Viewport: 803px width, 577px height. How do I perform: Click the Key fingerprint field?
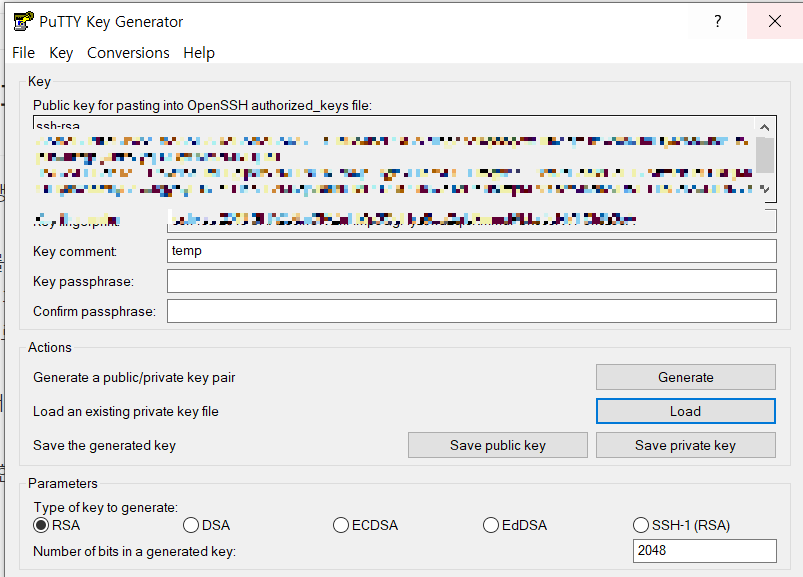(471, 221)
